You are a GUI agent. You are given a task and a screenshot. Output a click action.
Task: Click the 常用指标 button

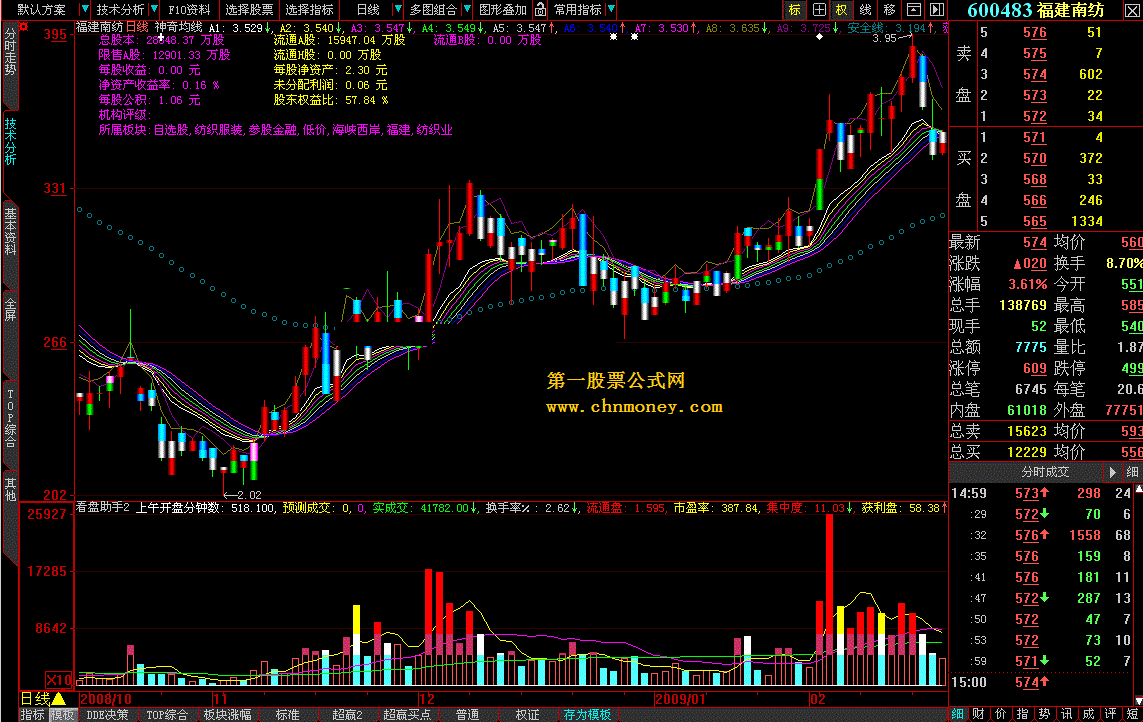click(578, 9)
